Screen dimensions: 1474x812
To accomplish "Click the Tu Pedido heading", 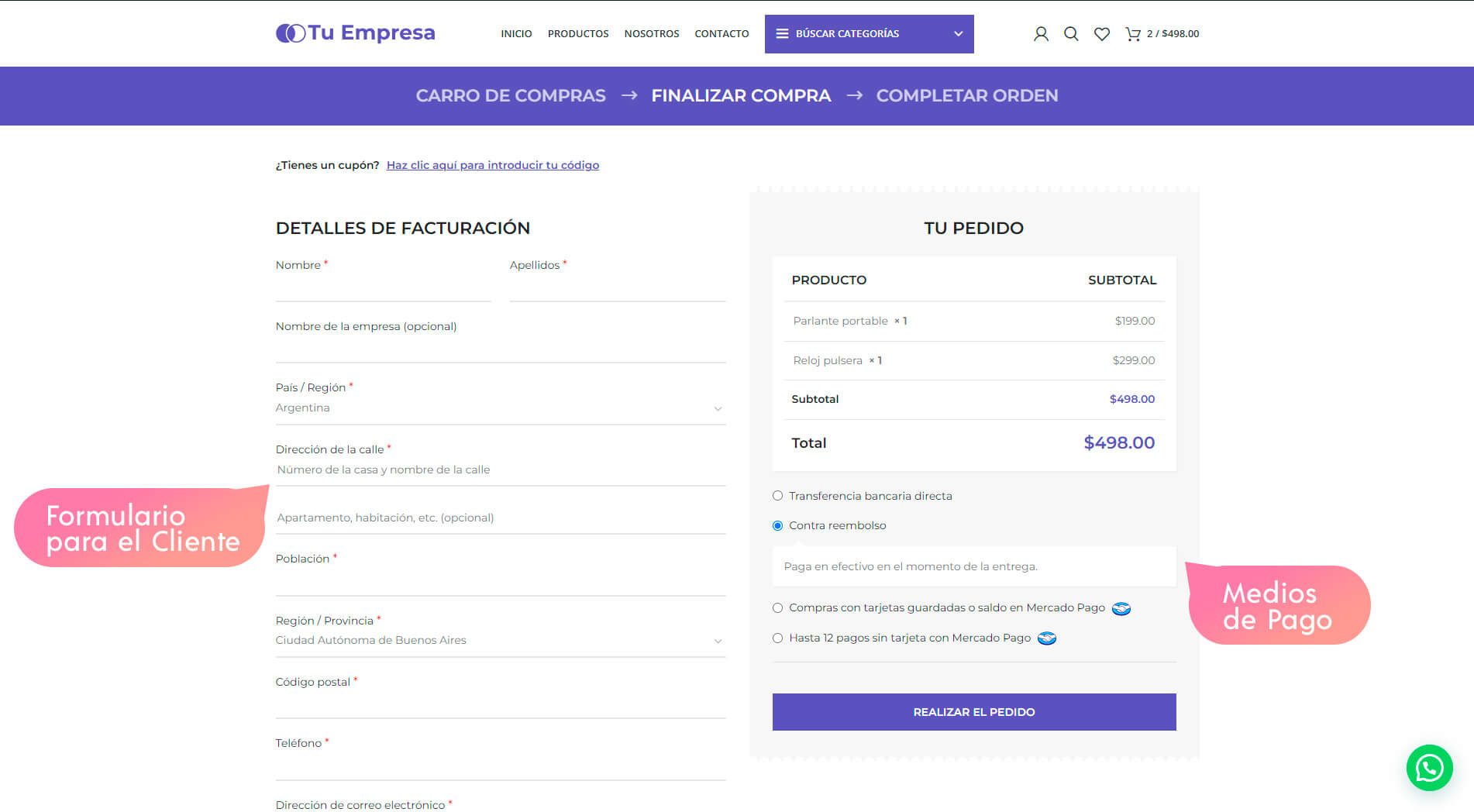I will [974, 228].
